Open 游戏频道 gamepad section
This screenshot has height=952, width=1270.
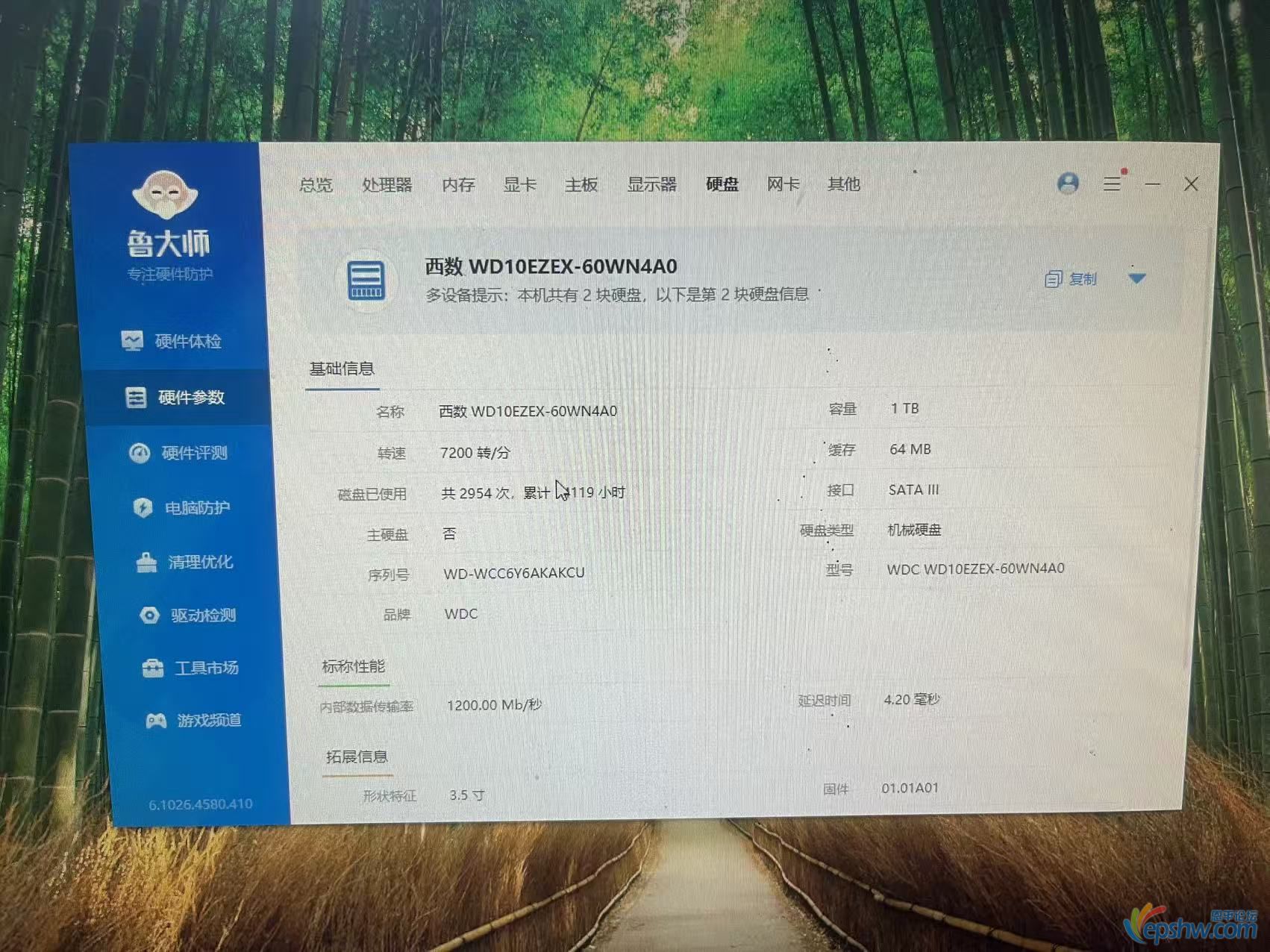pyautogui.click(x=193, y=720)
